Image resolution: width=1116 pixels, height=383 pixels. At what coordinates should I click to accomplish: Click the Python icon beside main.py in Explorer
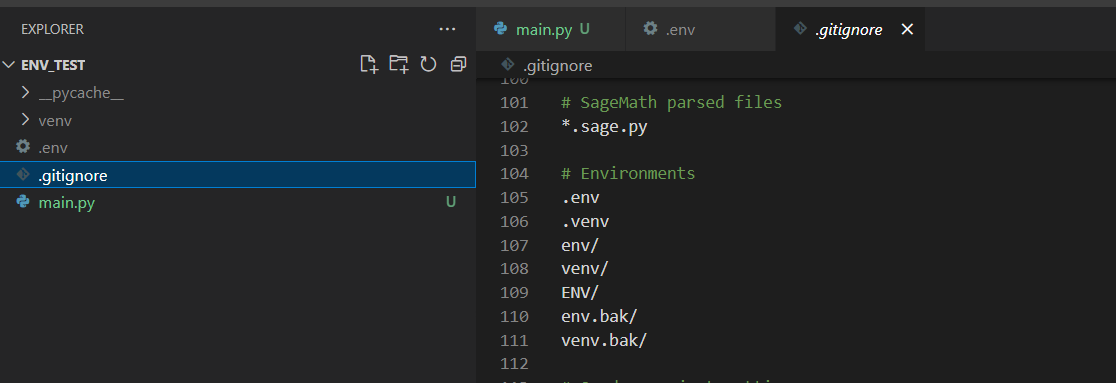click(23, 202)
